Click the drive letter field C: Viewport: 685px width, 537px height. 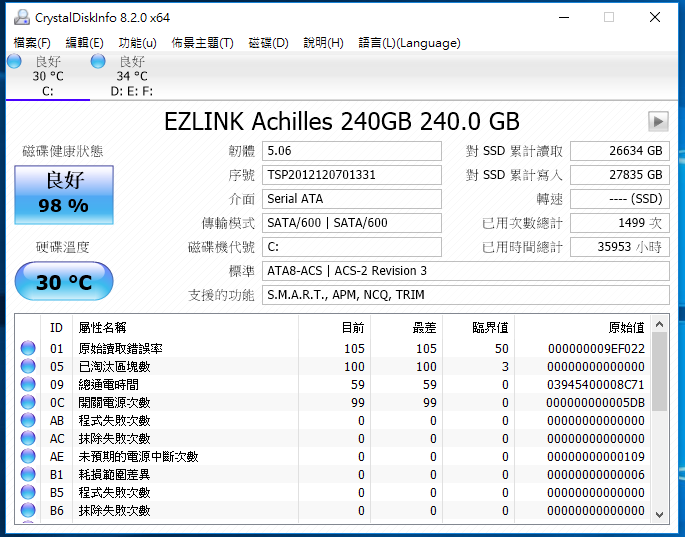[352, 247]
